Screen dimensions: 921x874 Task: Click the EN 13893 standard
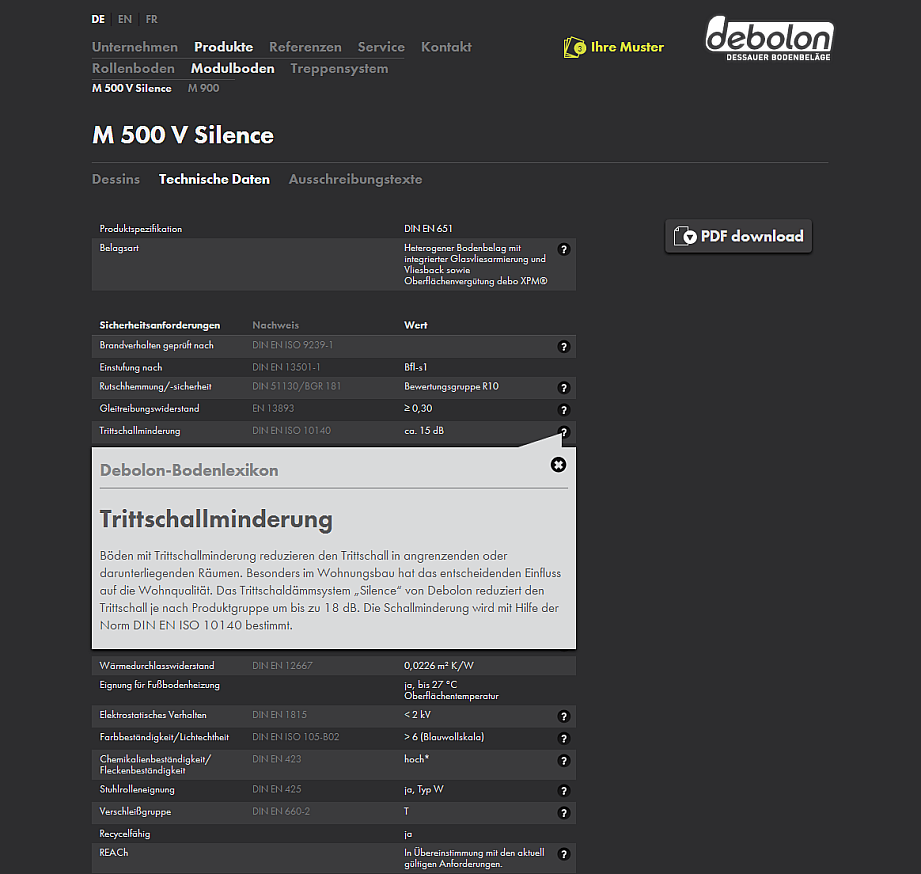point(273,408)
